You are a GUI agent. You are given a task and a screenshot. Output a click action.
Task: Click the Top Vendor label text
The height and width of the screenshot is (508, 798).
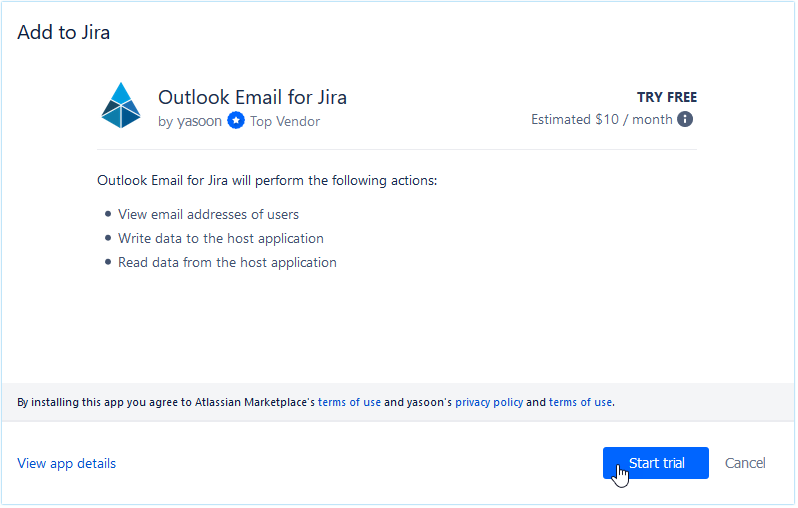tap(285, 121)
